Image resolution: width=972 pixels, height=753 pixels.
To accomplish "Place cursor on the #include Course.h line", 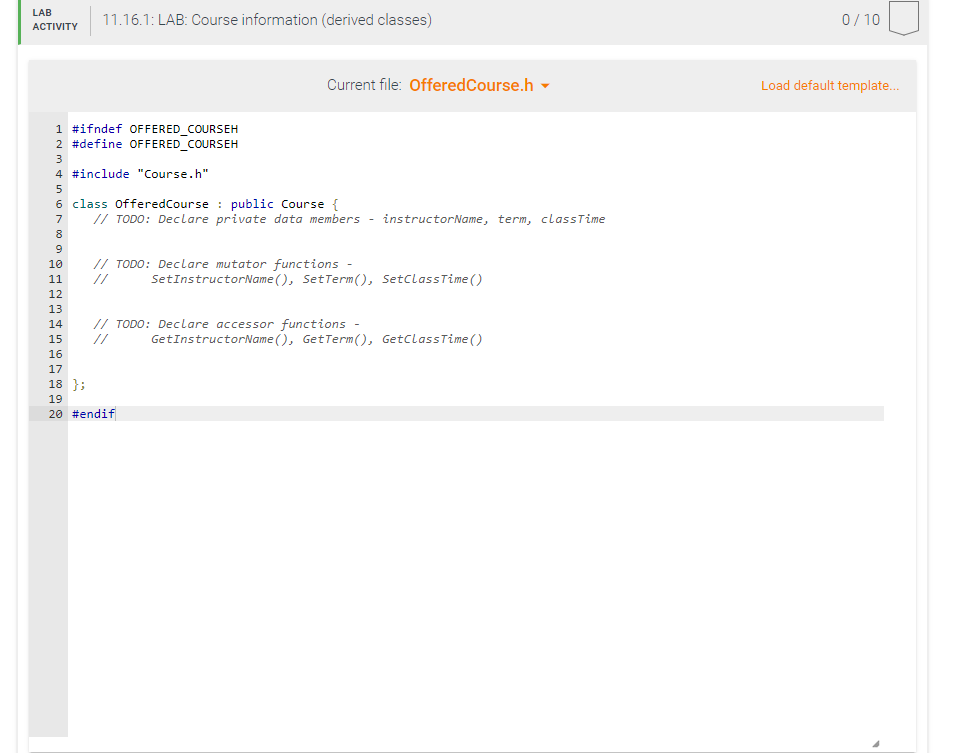I will [140, 173].
